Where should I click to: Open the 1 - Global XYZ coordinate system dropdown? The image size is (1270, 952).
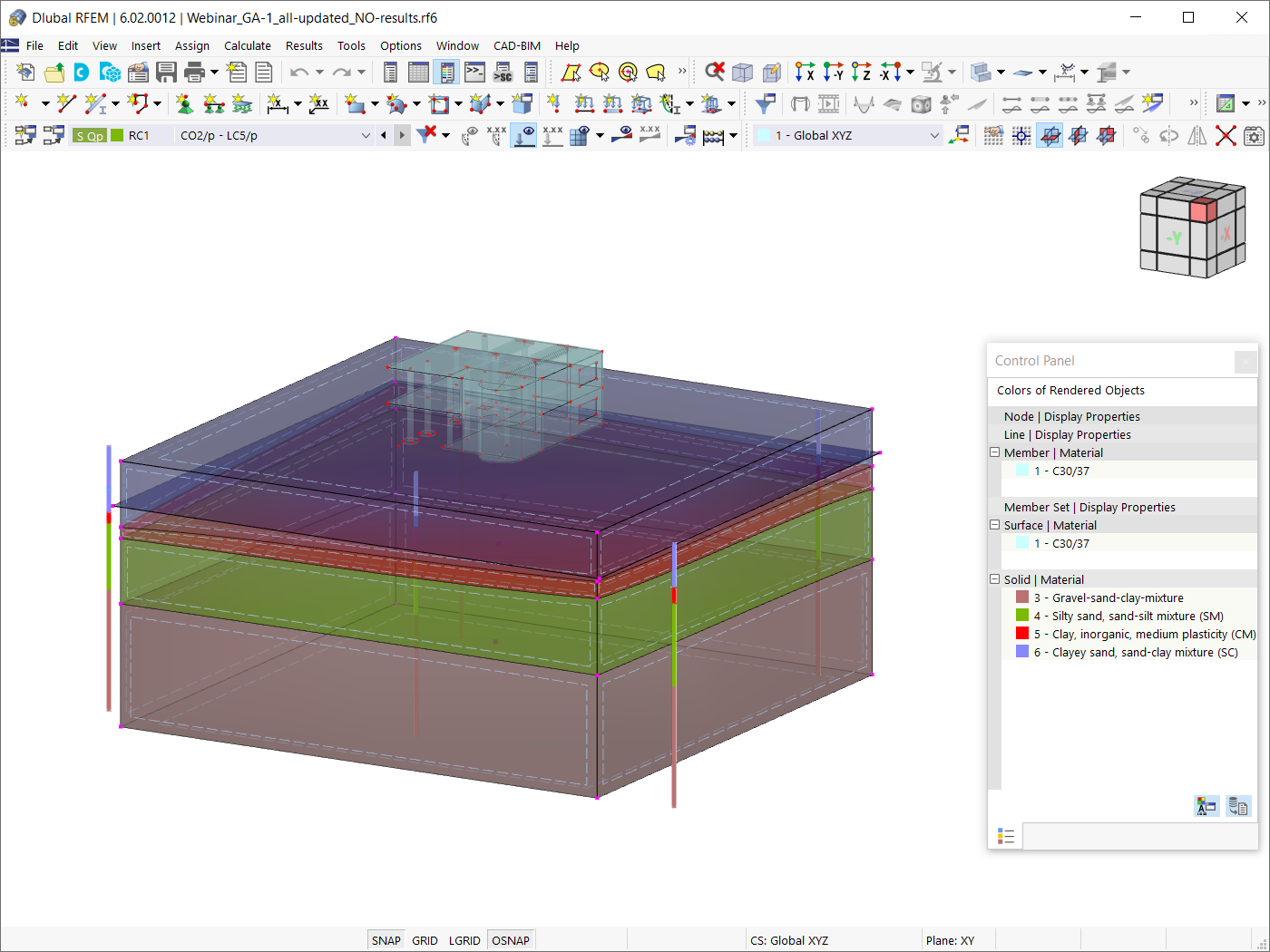[934, 134]
